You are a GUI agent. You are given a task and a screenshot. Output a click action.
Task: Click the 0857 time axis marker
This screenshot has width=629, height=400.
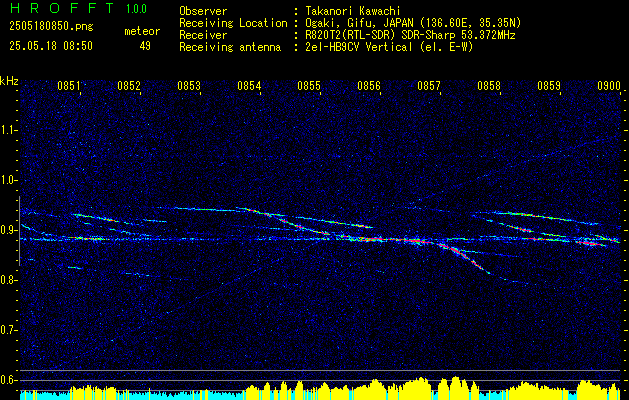click(x=429, y=86)
